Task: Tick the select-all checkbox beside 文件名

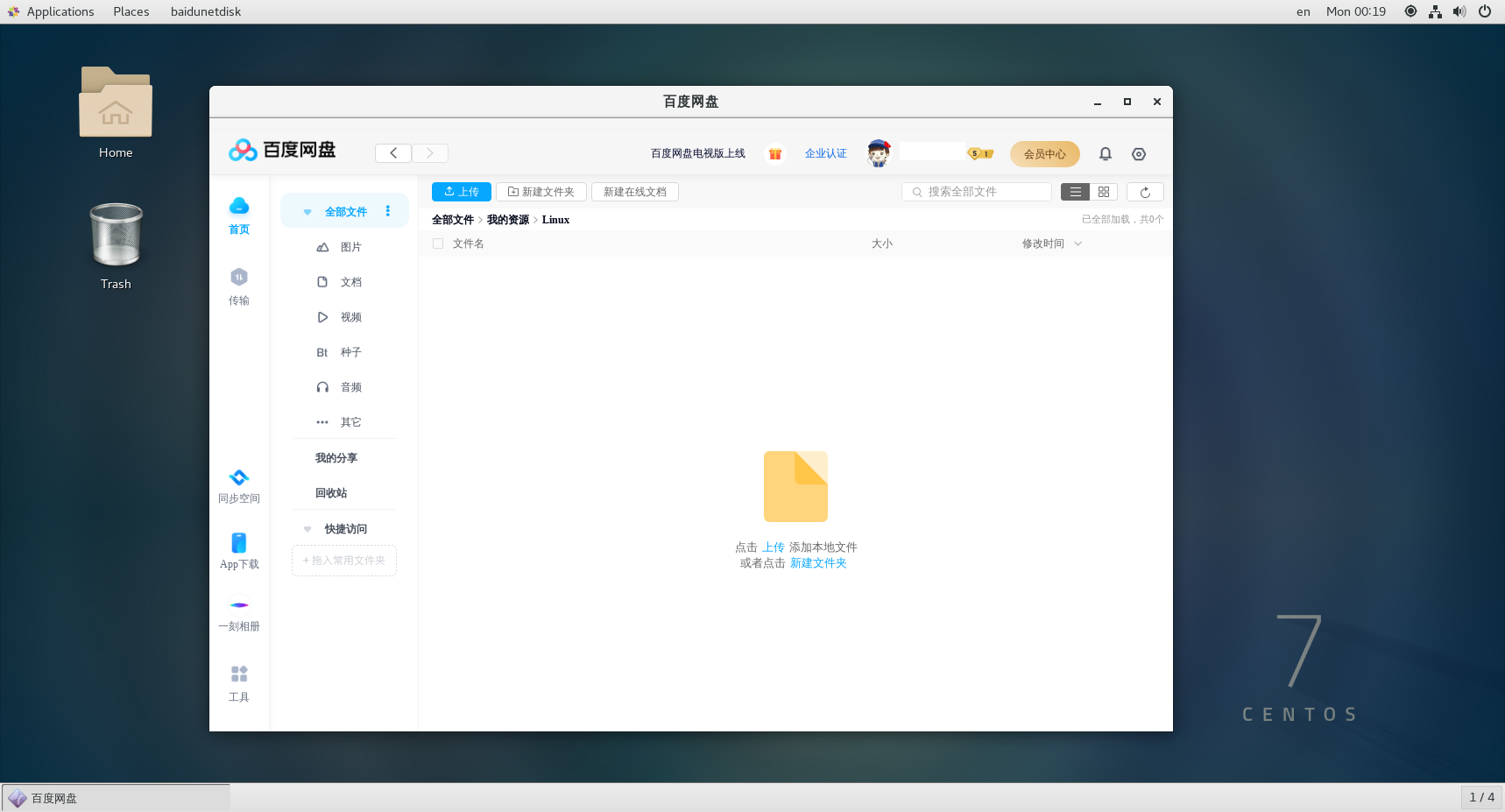Action: click(x=438, y=244)
